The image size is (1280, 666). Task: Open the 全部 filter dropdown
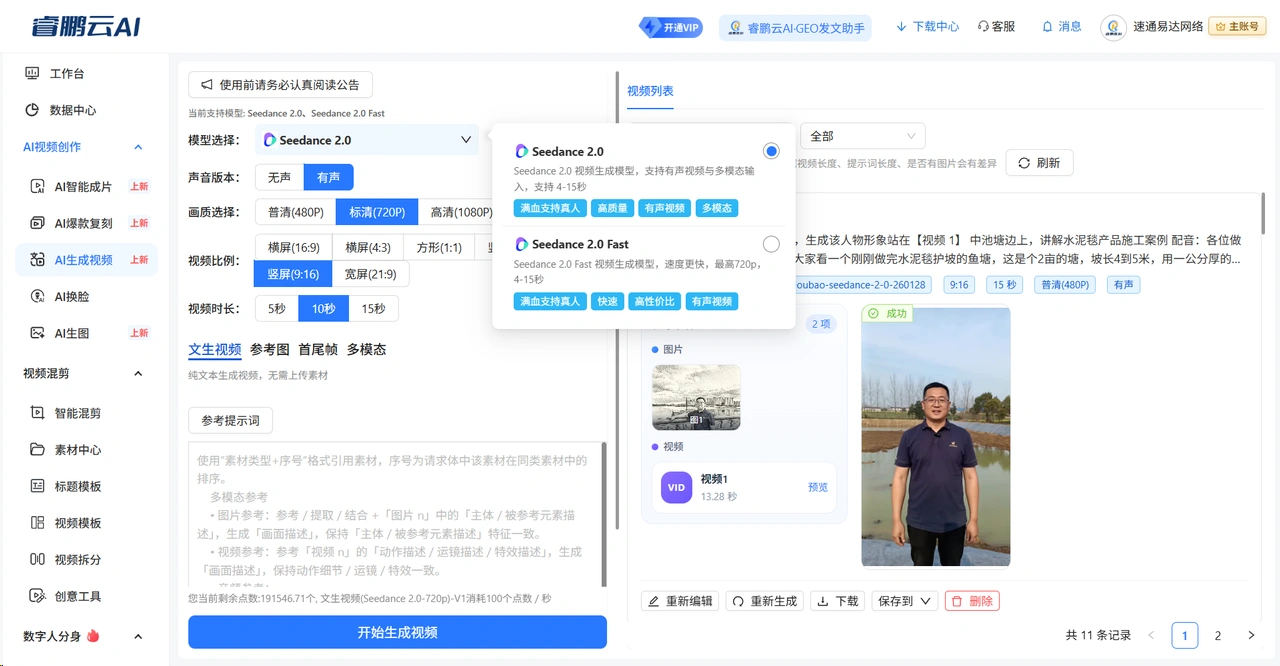863,136
